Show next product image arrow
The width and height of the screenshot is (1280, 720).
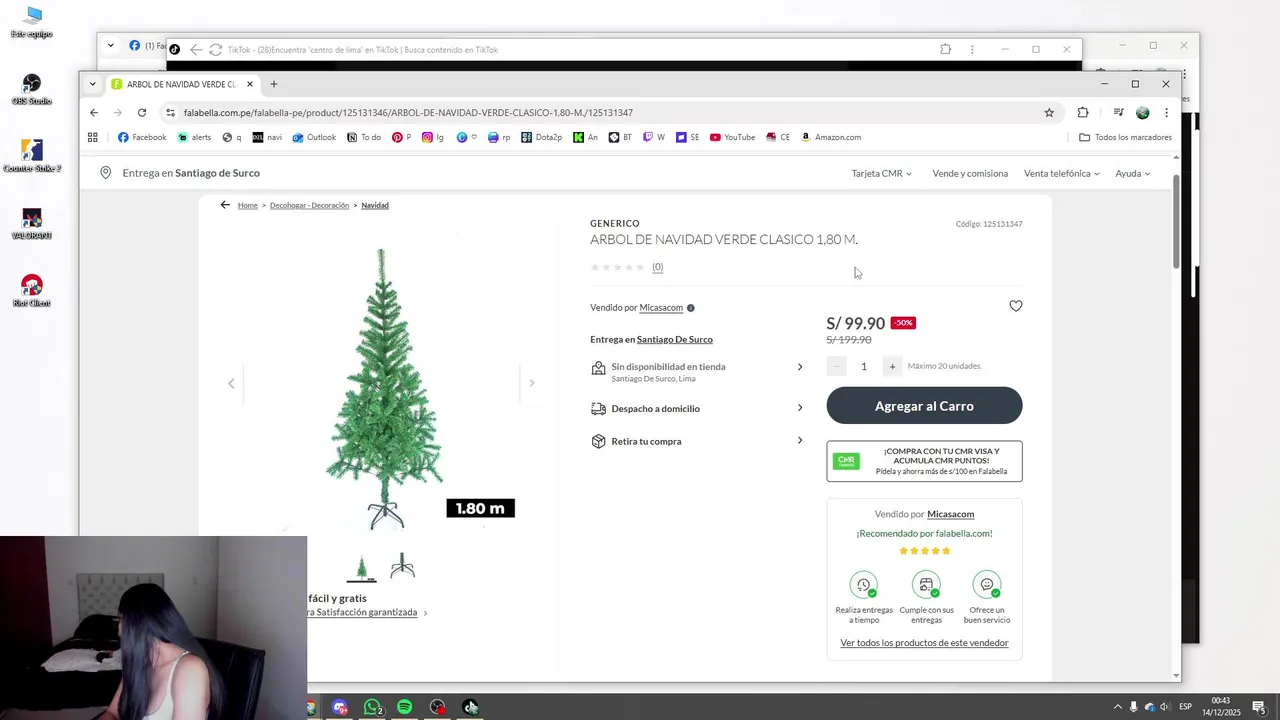point(532,383)
